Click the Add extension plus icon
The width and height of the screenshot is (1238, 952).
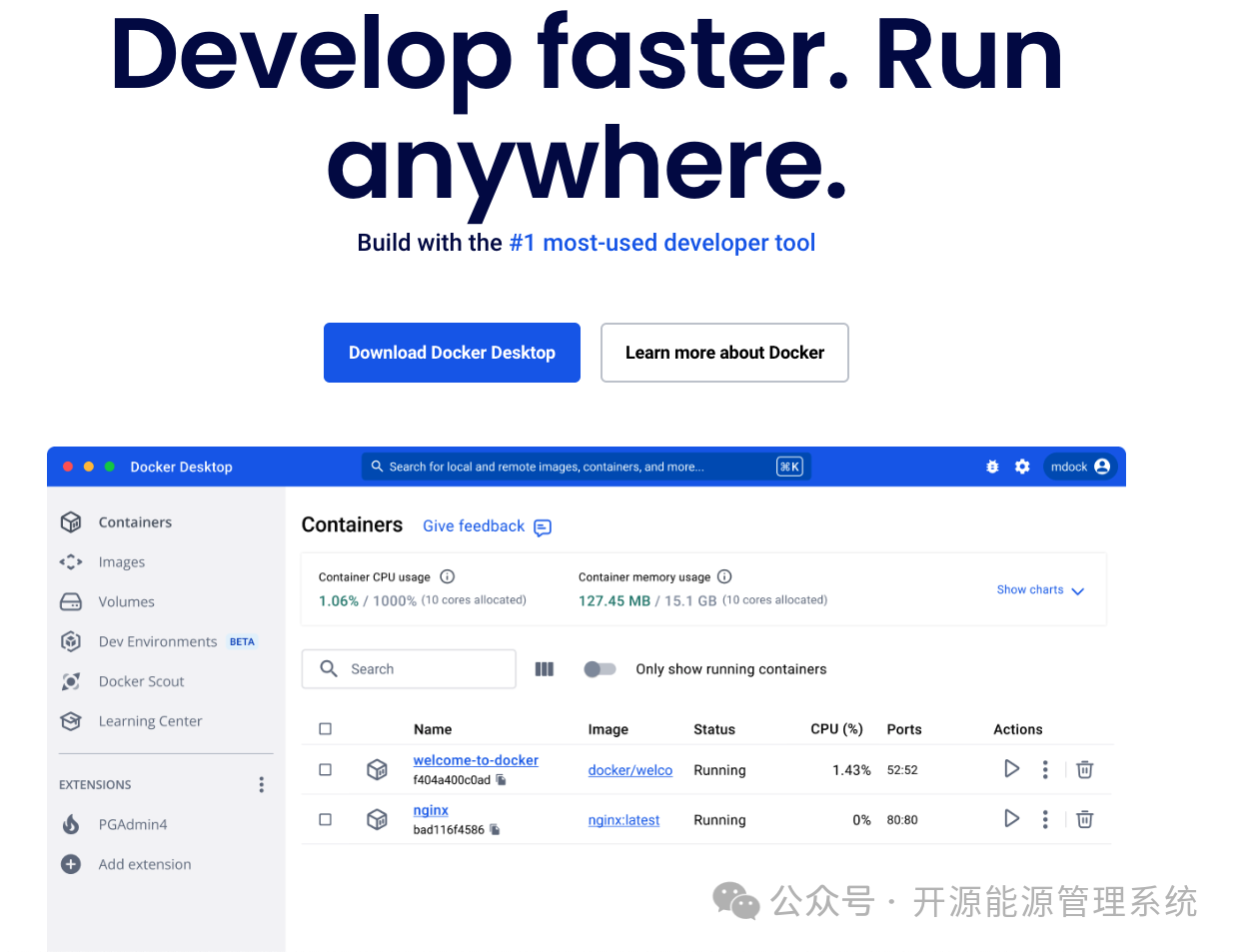tap(71, 864)
